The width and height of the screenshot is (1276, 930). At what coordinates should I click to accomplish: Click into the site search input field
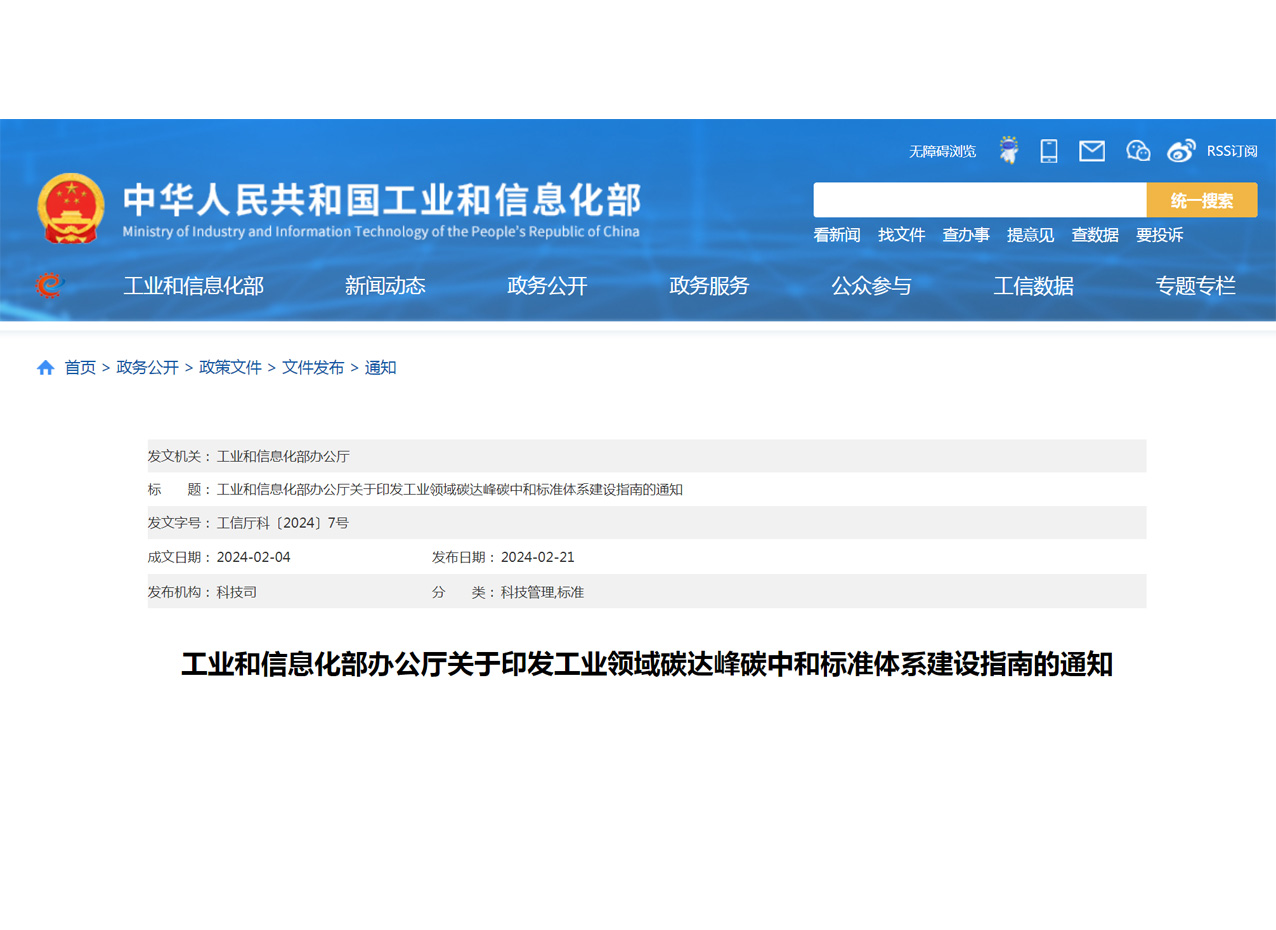[980, 200]
